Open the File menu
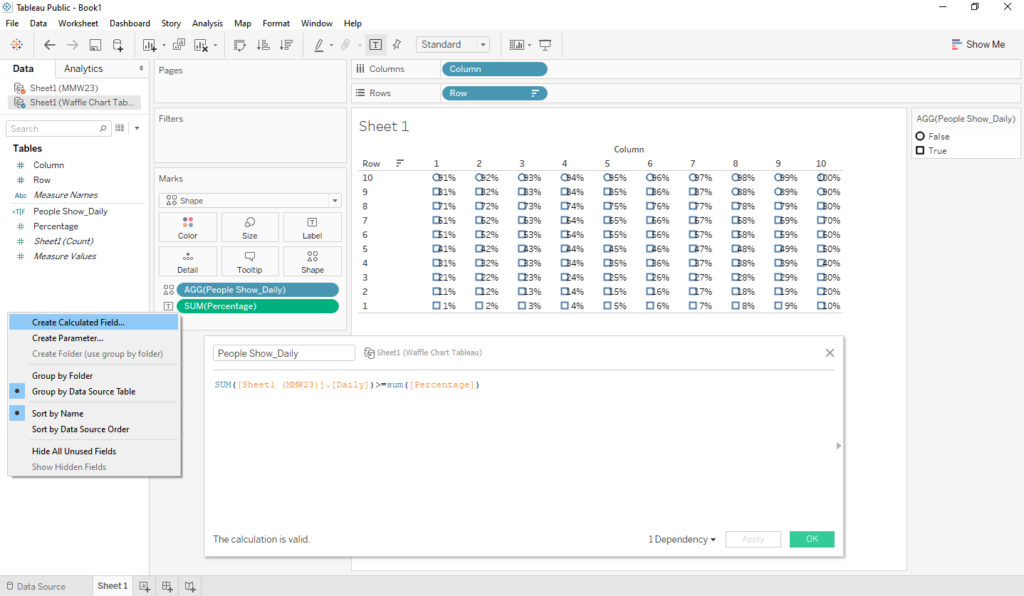Screen dimensions: 1024x596 (12, 24)
